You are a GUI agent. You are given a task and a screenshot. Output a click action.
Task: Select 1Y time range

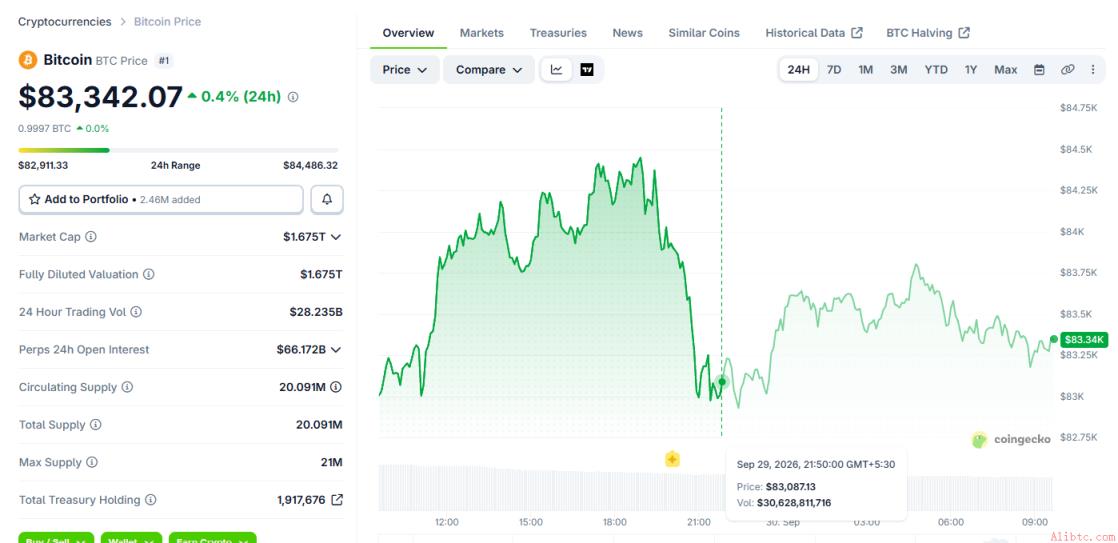click(971, 70)
